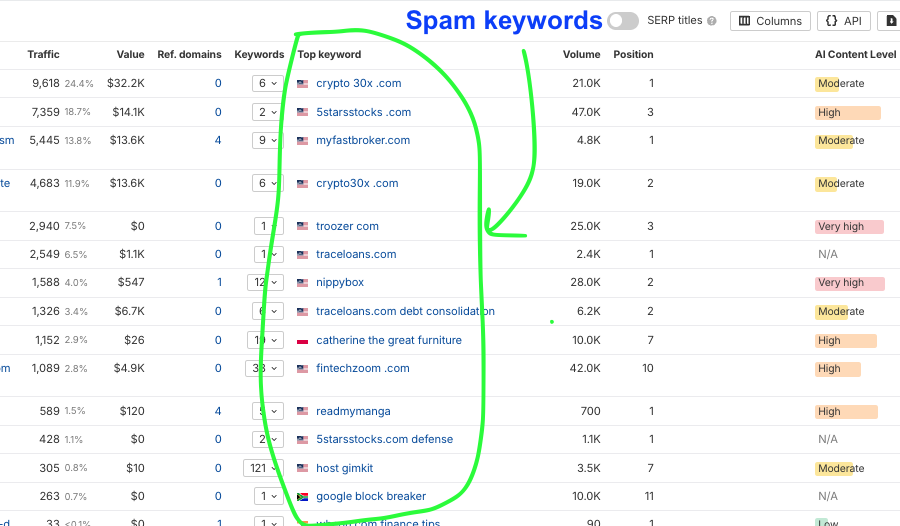Click the export file icon button
Image resolution: width=900 pixels, height=526 pixels.
[x=888, y=21]
